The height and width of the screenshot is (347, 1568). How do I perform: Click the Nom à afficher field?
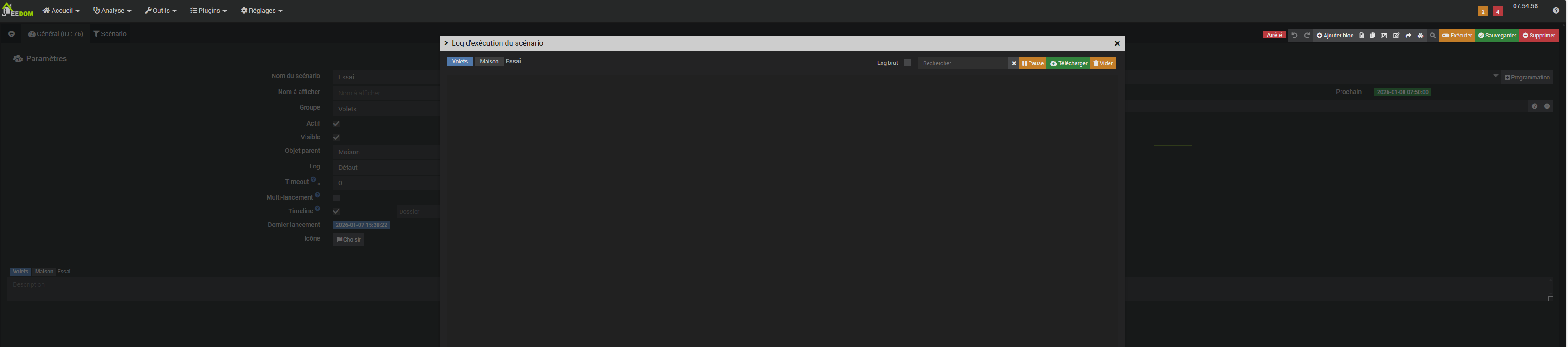(x=386, y=93)
